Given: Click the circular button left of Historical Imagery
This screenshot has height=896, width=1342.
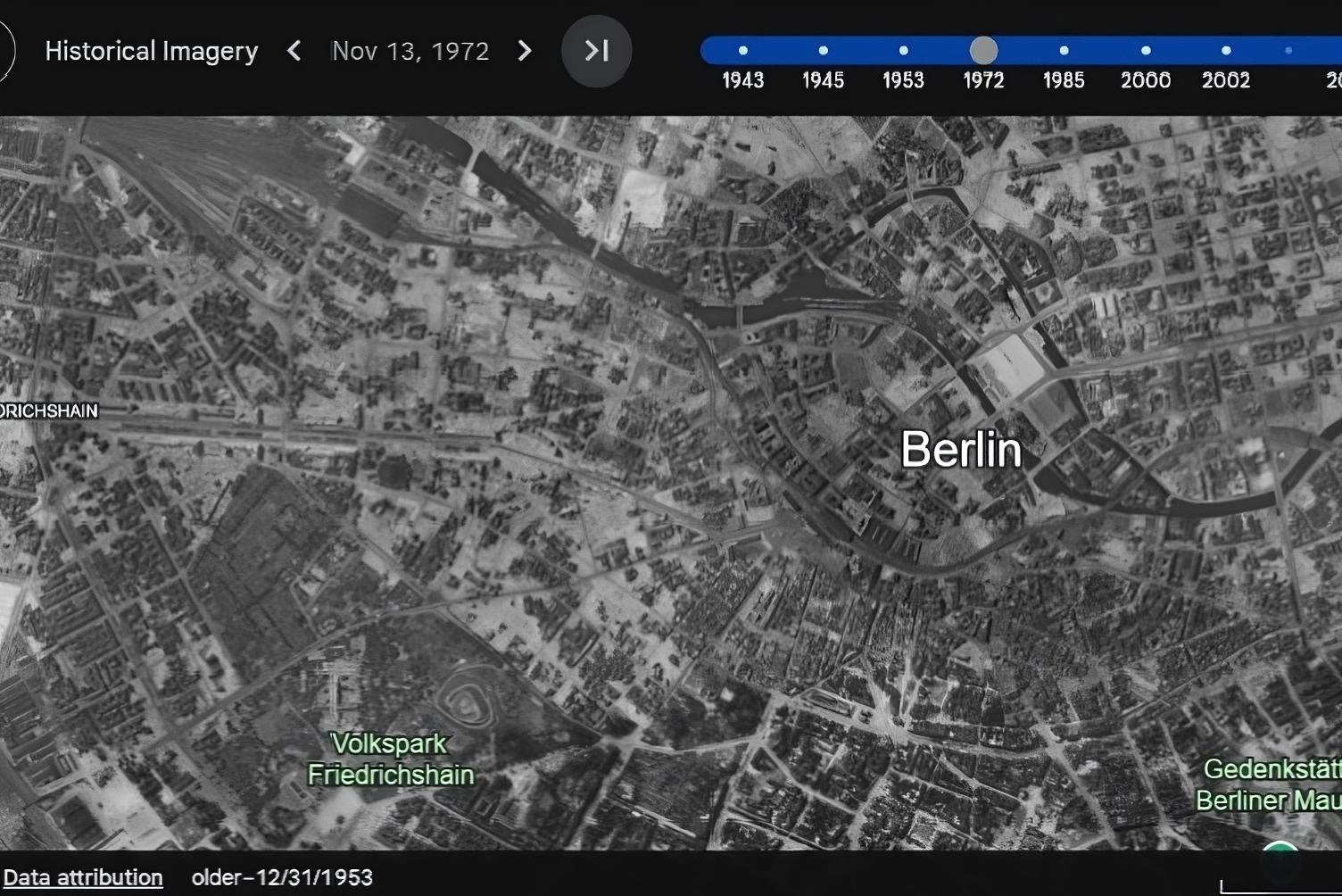Looking at the screenshot, I should click(x=4, y=51).
